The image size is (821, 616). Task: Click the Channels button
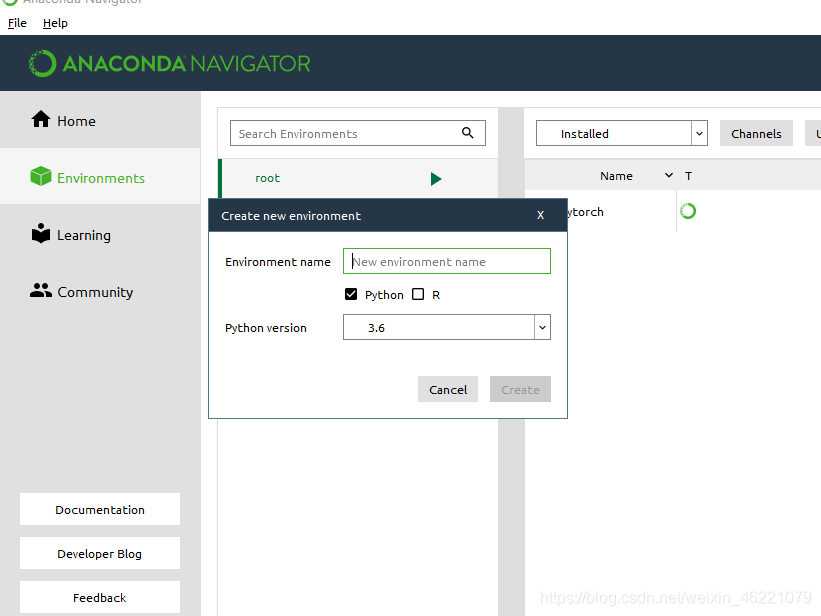pos(756,134)
